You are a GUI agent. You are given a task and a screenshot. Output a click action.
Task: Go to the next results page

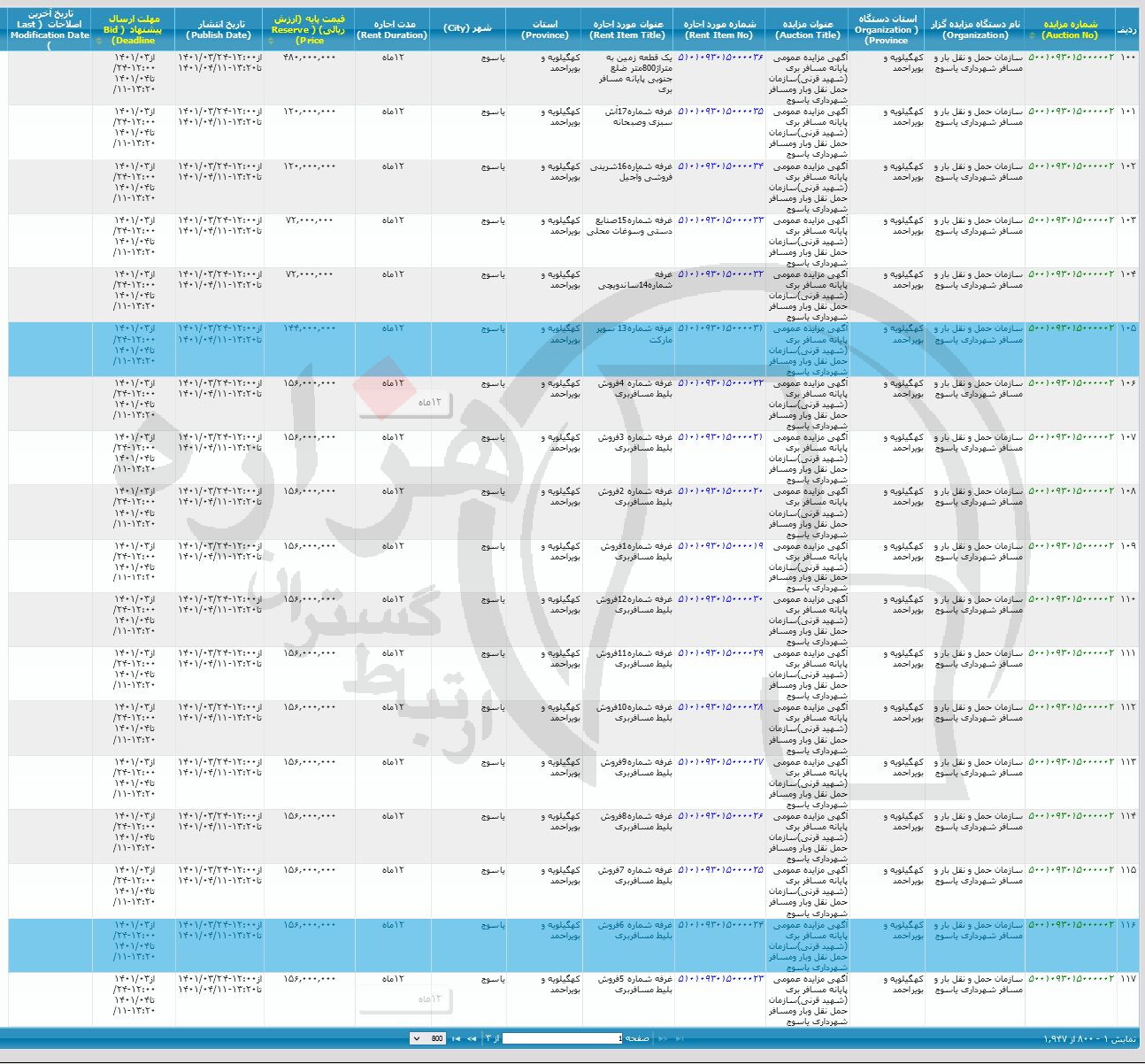point(471,1038)
